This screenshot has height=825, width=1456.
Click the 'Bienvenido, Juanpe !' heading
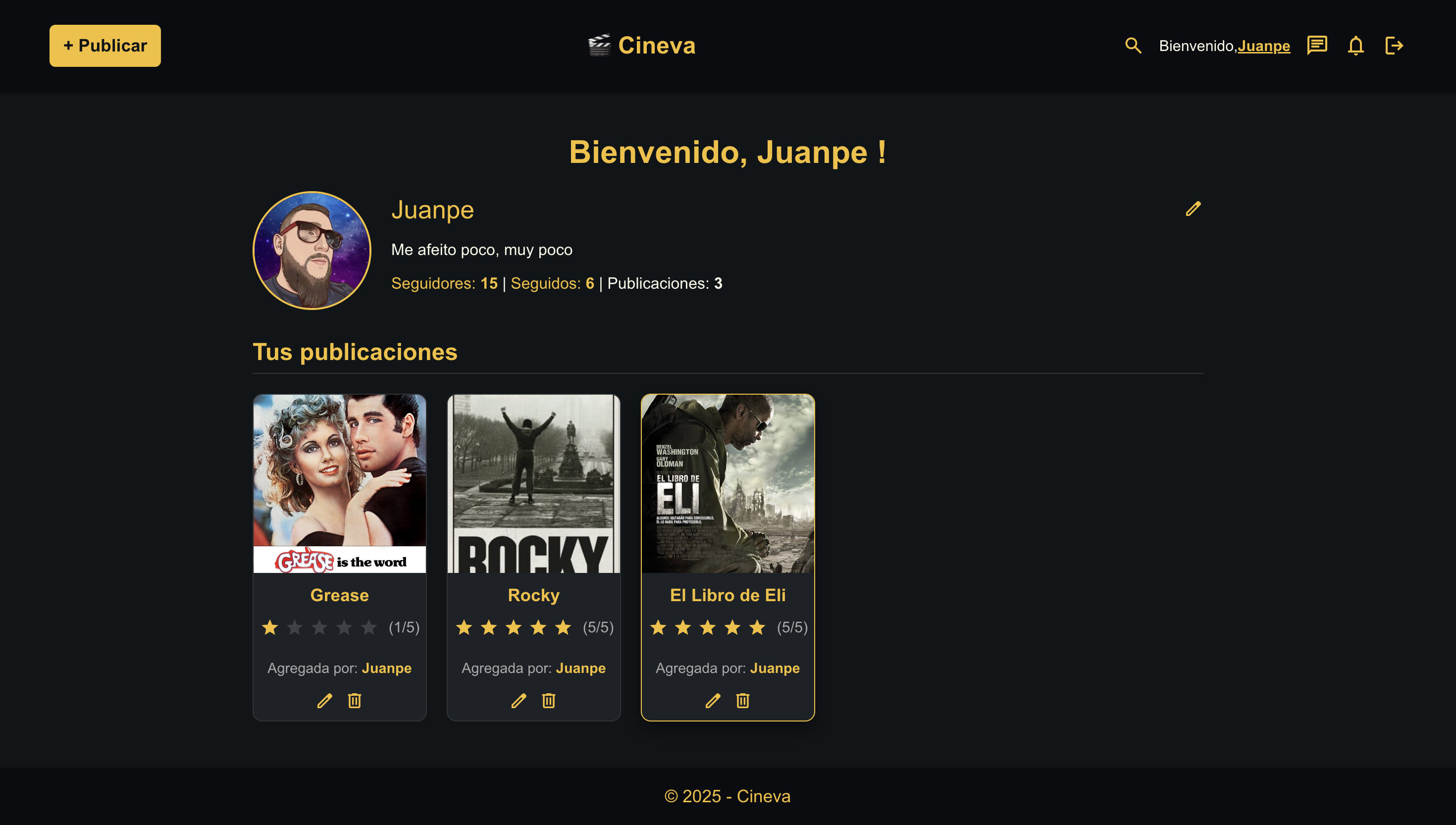[728, 152]
